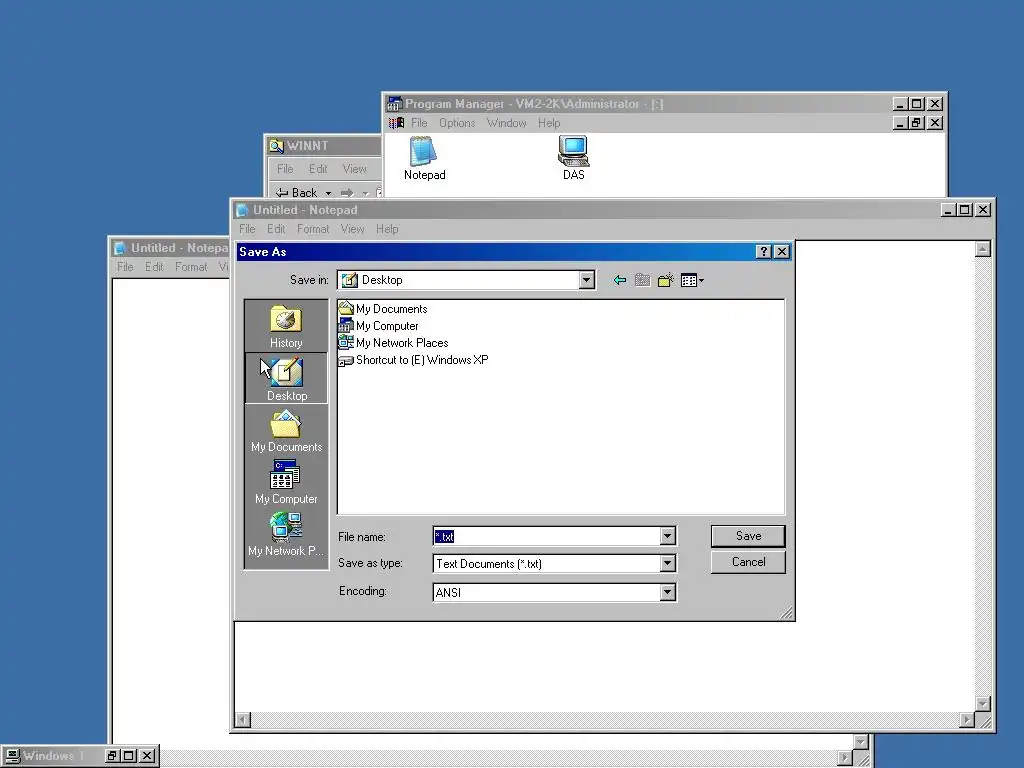
Task: Click Program Manager child window control icon
Action: click(x=396, y=123)
